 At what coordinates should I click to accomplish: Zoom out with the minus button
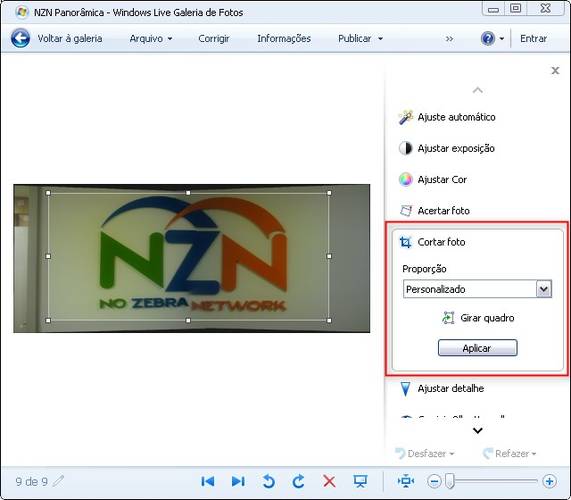point(434,481)
